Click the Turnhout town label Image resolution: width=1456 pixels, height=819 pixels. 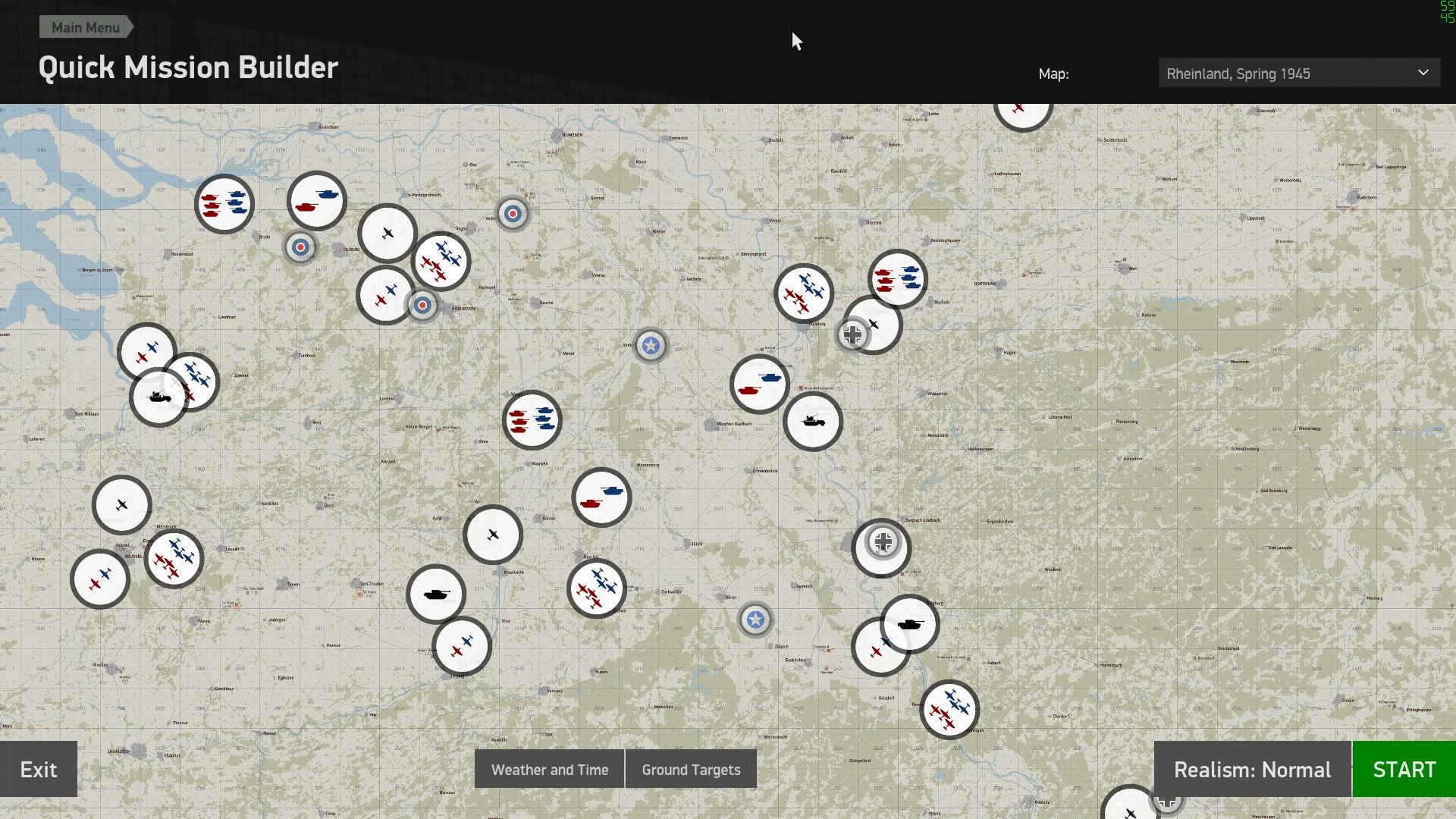[306, 355]
